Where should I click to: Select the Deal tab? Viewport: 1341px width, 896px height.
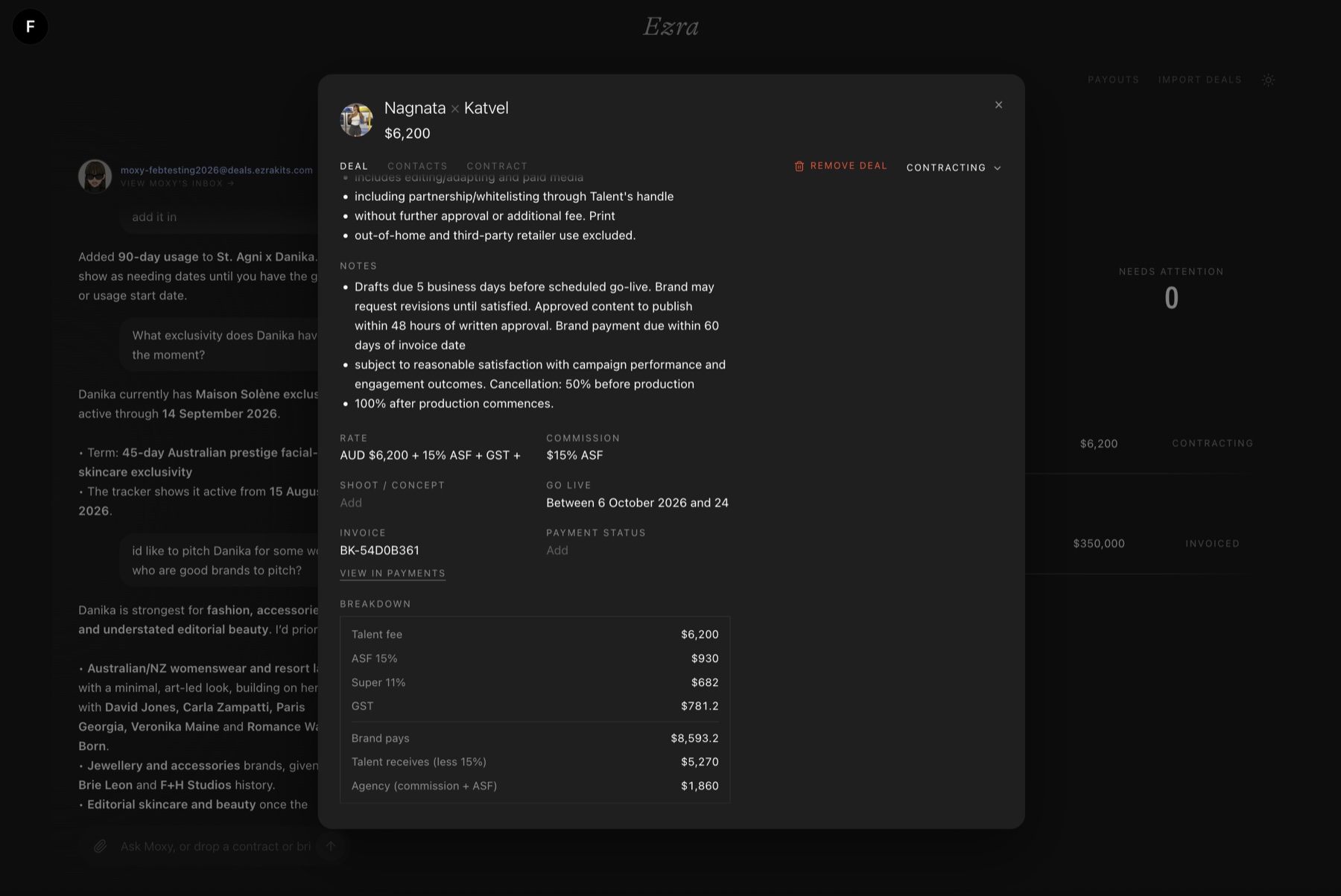click(354, 166)
